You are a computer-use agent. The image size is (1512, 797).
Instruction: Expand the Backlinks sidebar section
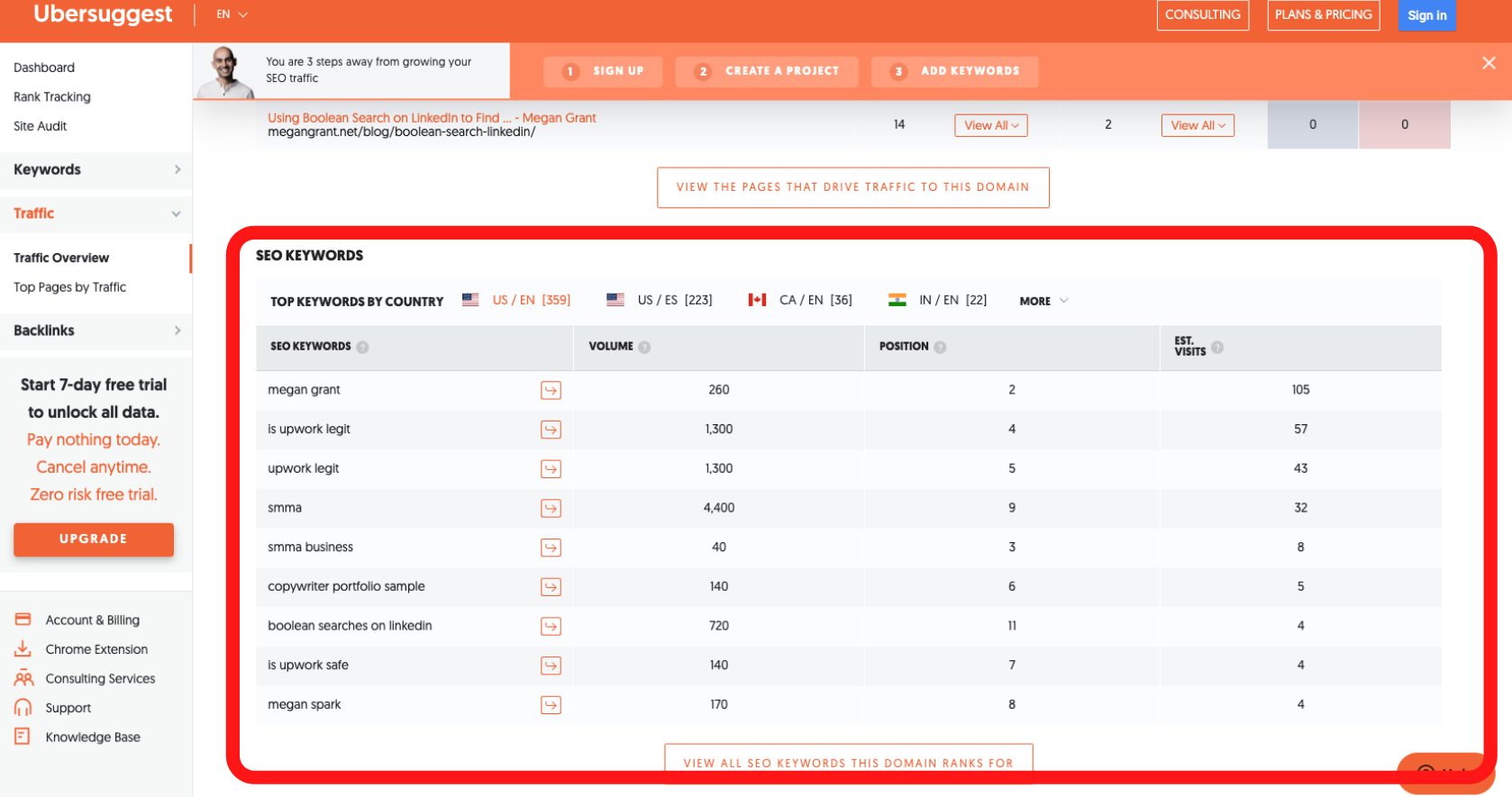96,331
